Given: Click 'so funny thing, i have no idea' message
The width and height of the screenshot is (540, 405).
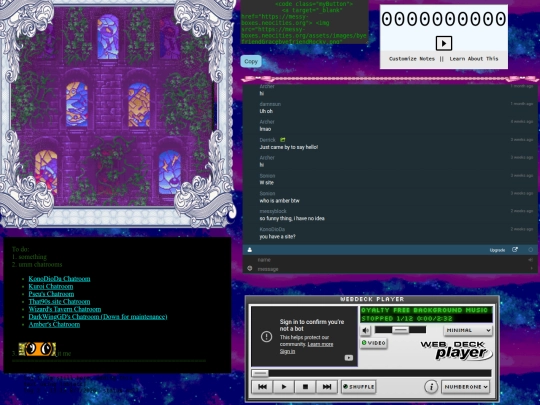Looking at the screenshot, I should pyautogui.click(x=292, y=218).
